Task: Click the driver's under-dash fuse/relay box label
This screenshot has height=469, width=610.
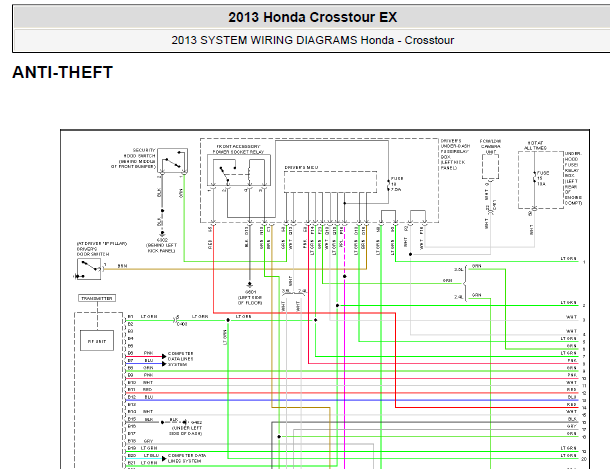Action: point(455,154)
